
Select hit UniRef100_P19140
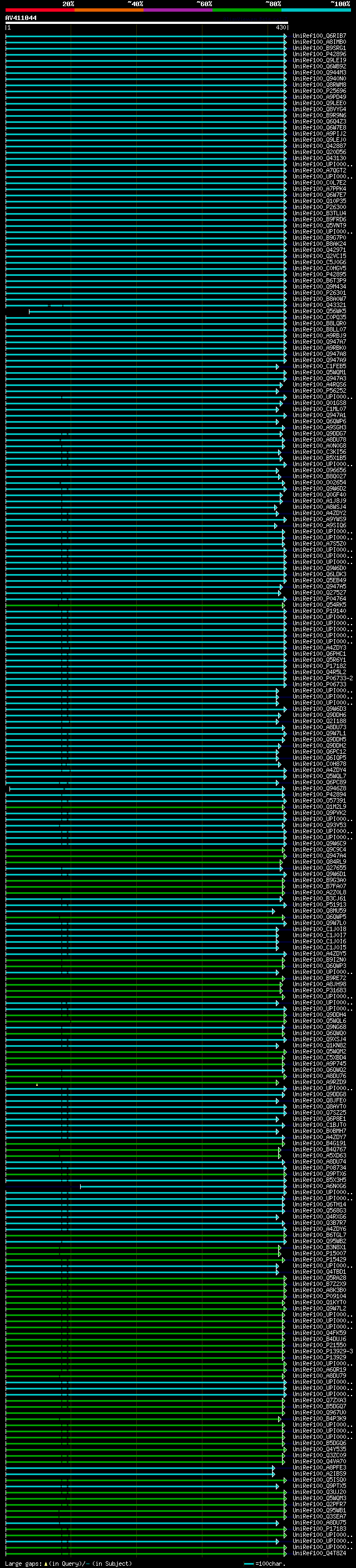tap(319, 611)
